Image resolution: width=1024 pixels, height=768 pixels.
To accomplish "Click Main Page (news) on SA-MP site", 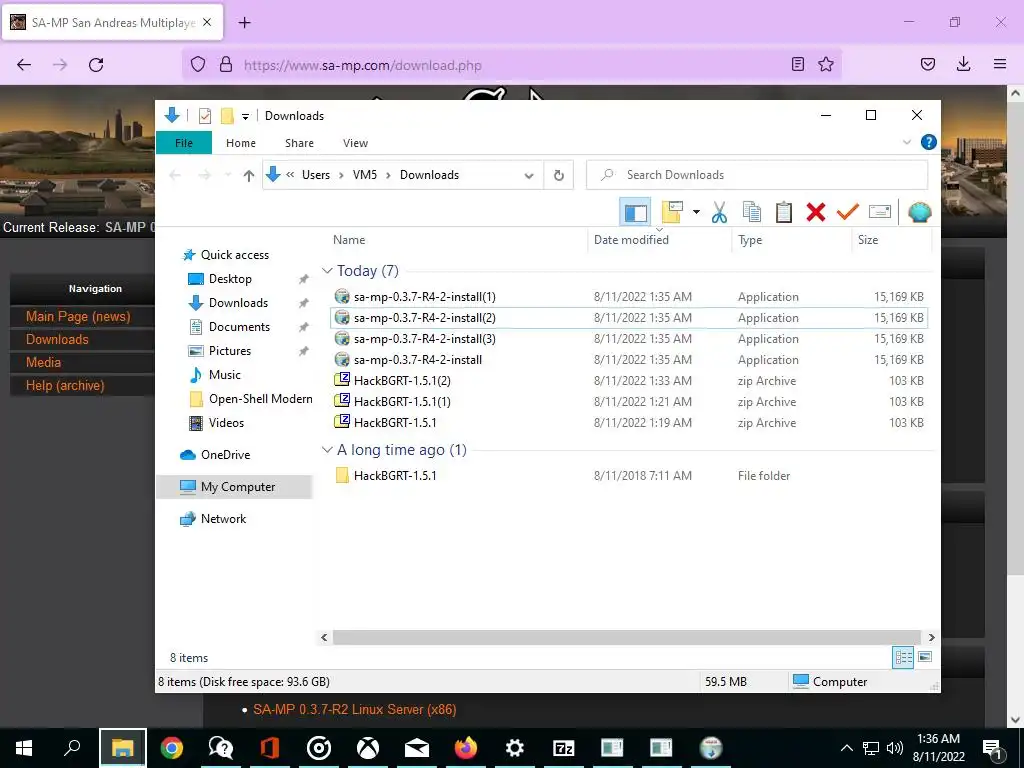I will (78, 317).
